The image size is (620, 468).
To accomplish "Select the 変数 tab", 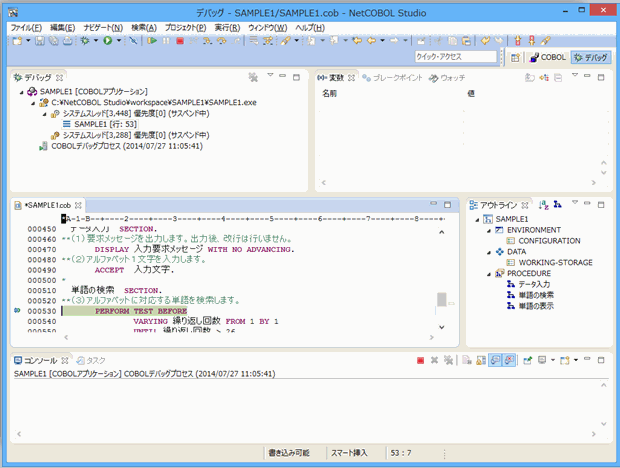I will coord(336,78).
